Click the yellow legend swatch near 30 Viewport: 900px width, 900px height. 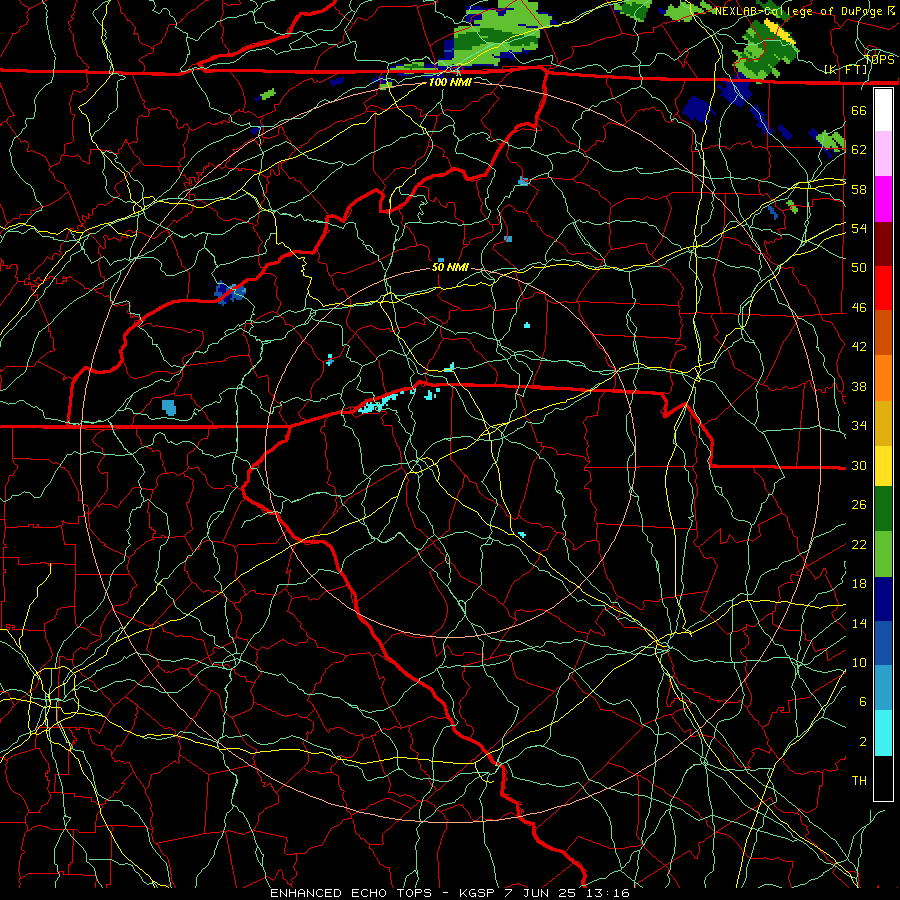(x=883, y=466)
